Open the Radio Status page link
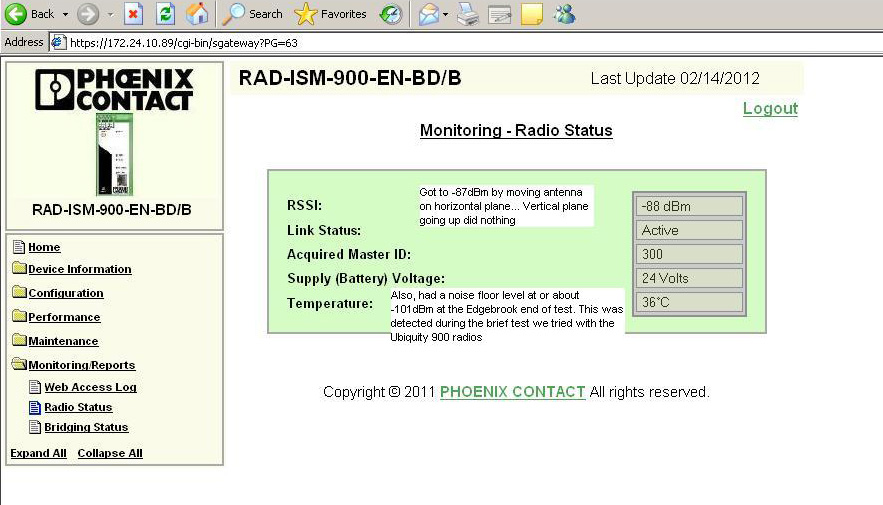The image size is (883, 505). [x=78, y=408]
